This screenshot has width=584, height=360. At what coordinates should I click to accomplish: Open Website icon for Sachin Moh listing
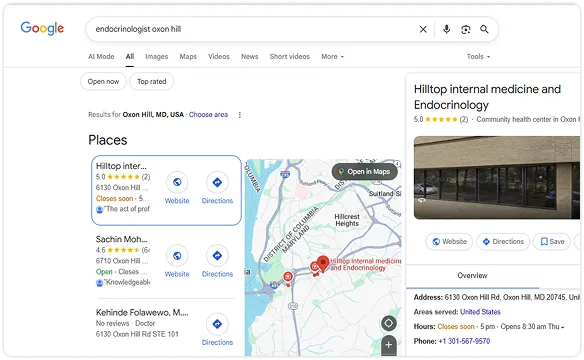click(177, 255)
